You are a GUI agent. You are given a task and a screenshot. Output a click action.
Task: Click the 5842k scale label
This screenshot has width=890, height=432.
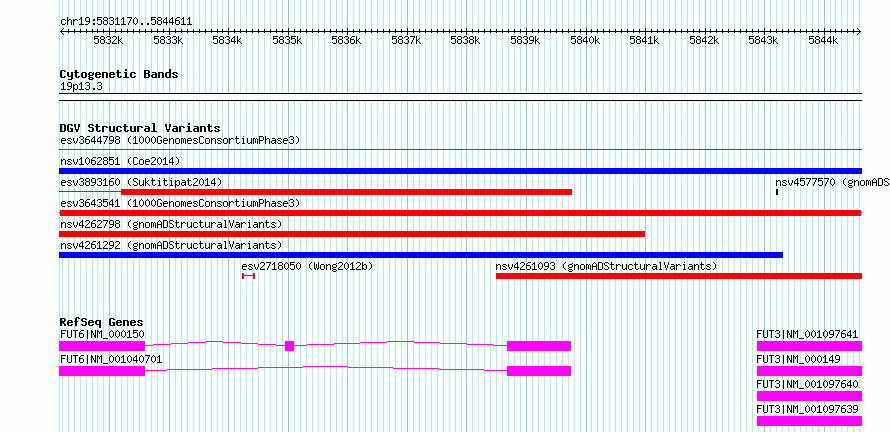704,41
